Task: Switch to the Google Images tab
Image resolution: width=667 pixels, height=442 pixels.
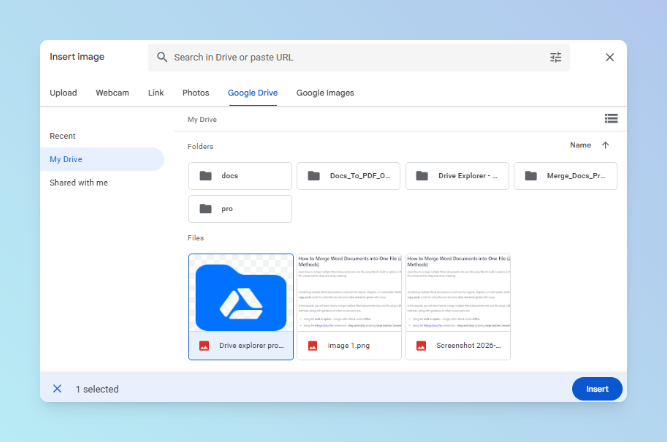Action: tap(325, 93)
